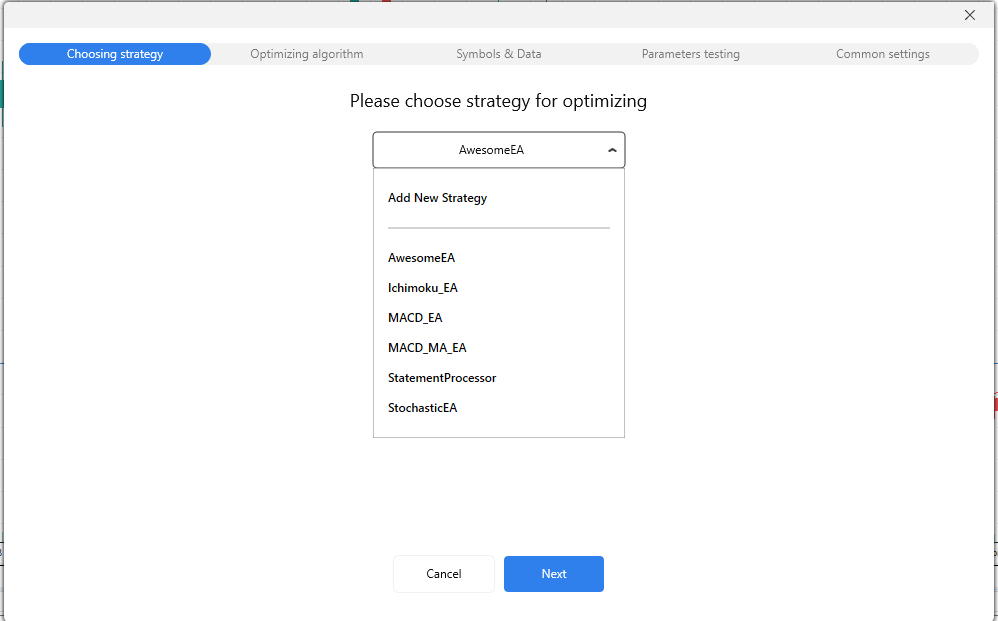Collapse the strategy list using the chevron arrow
998x621 pixels.
[x=611, y=151]
